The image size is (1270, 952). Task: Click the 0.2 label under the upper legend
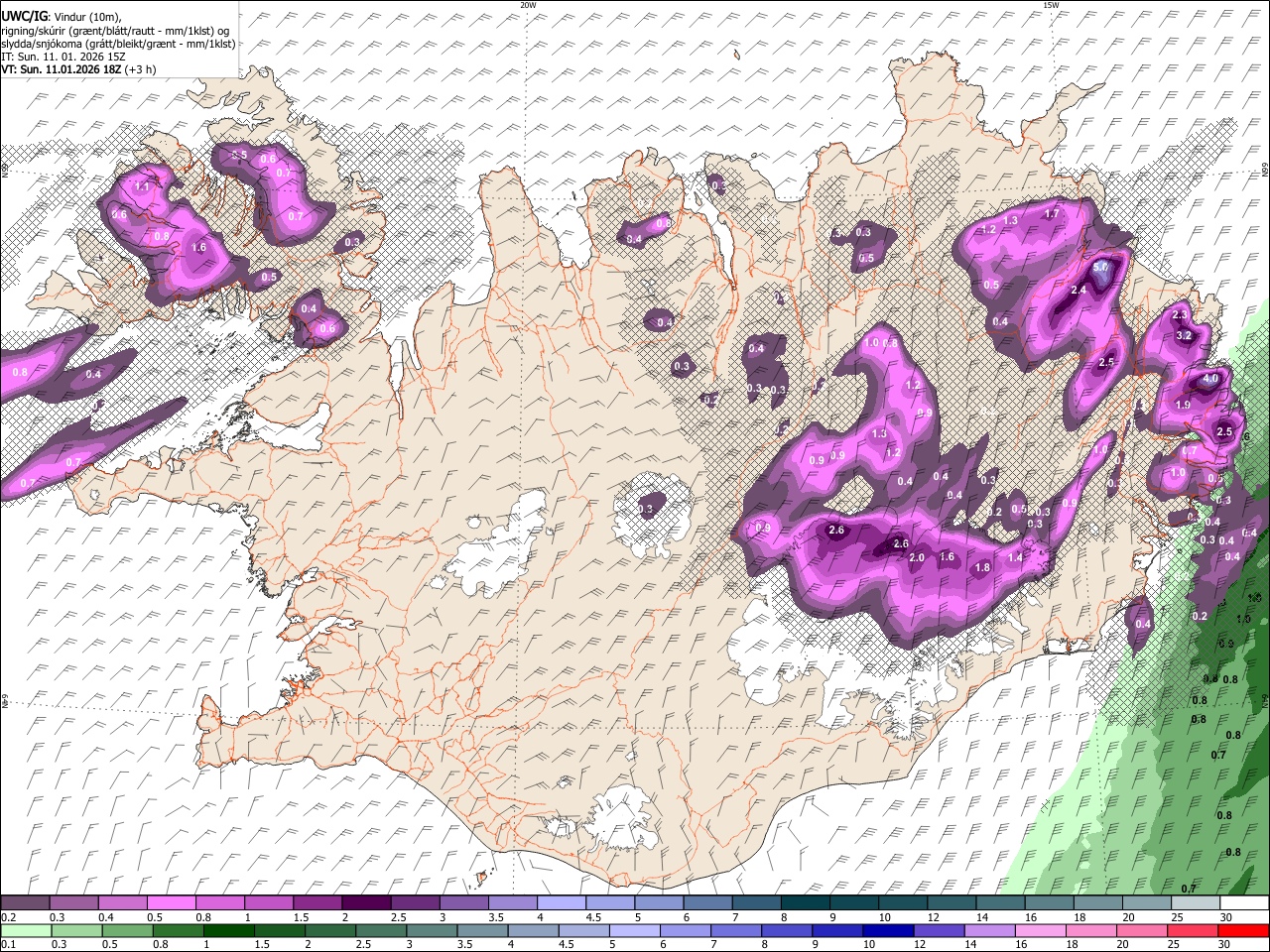click(8, 917)
